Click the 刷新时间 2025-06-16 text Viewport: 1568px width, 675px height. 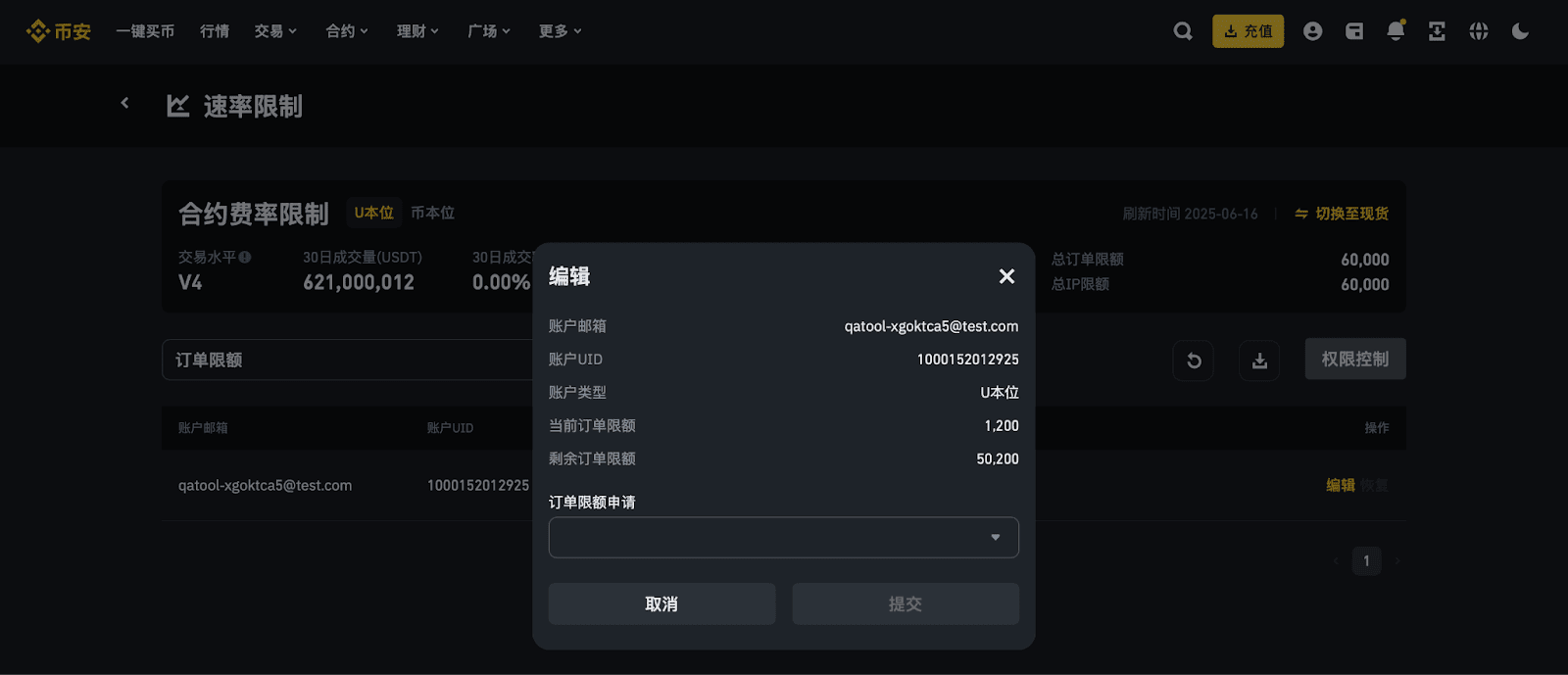[1190, 214]
